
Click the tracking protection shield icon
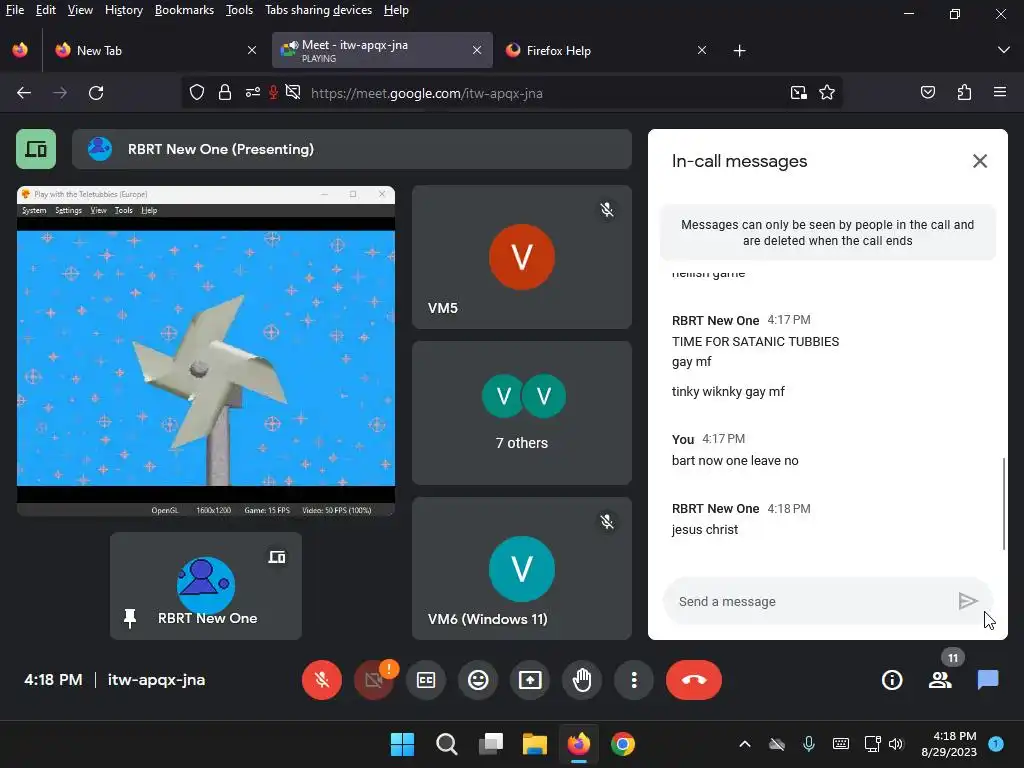(x=197, y=93)
